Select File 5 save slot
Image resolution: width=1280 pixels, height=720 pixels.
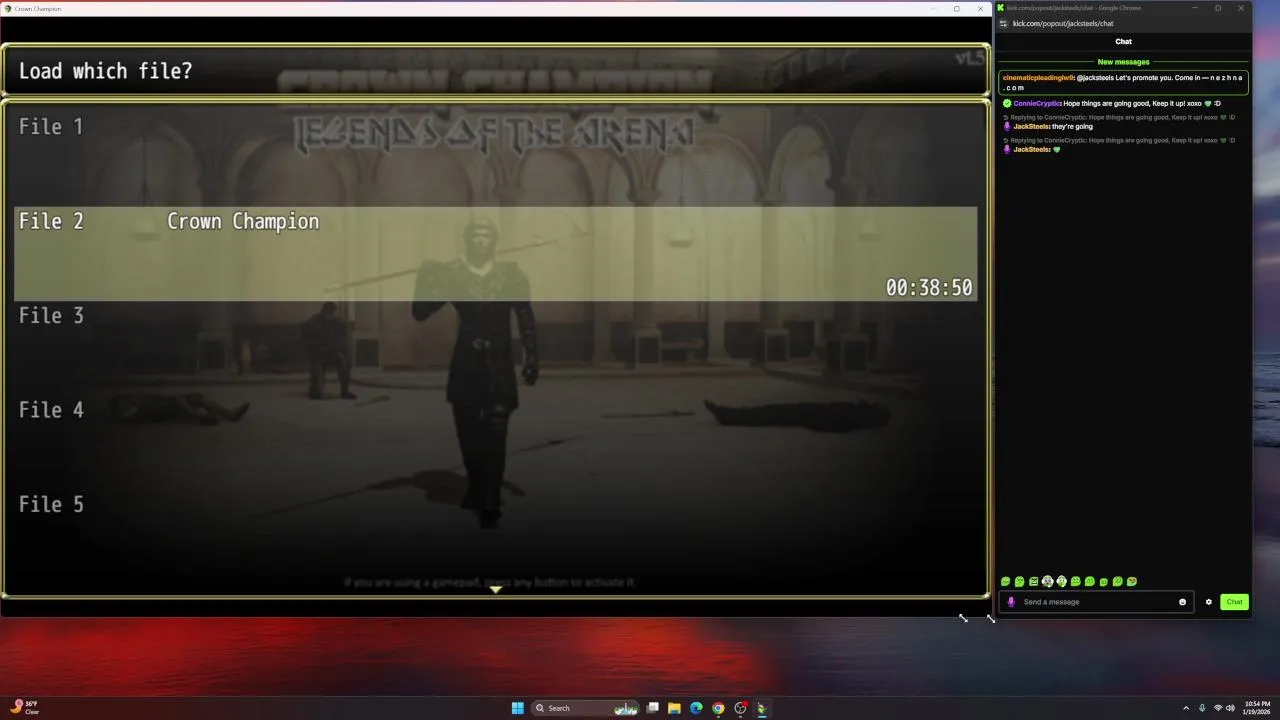[495, 536]
